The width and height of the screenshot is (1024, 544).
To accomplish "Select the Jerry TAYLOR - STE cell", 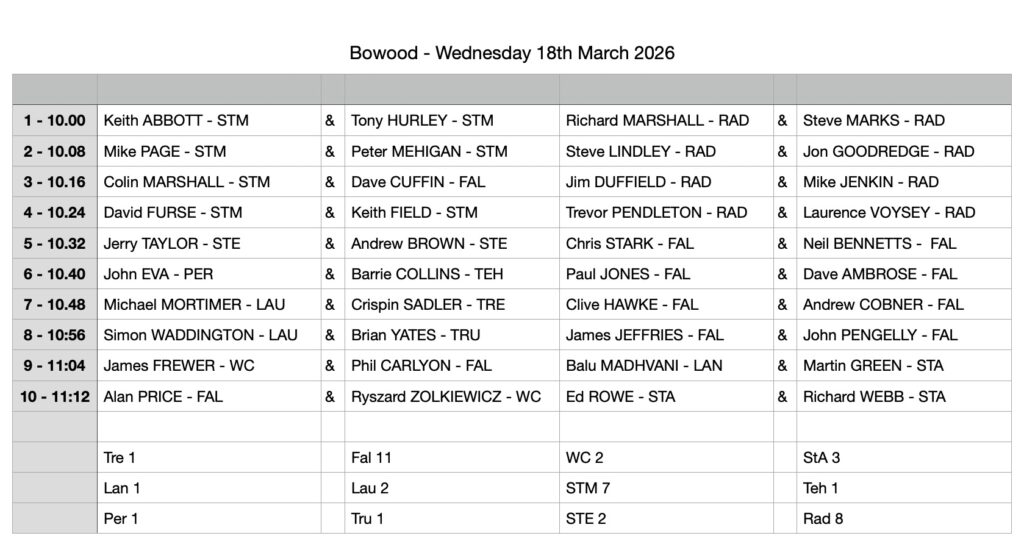I will pos(172,243).
